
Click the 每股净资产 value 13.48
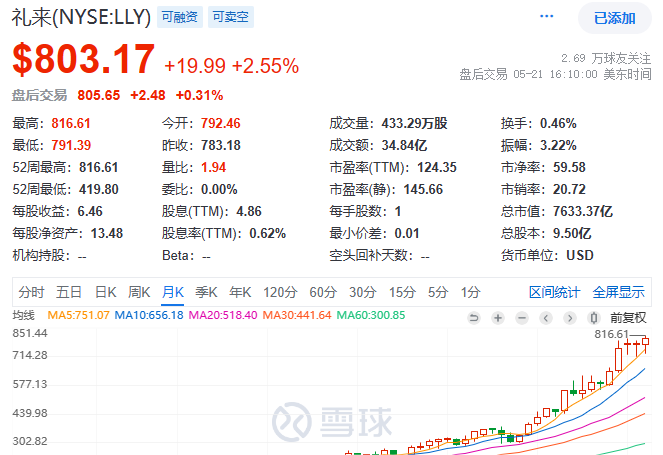(107, 233)
